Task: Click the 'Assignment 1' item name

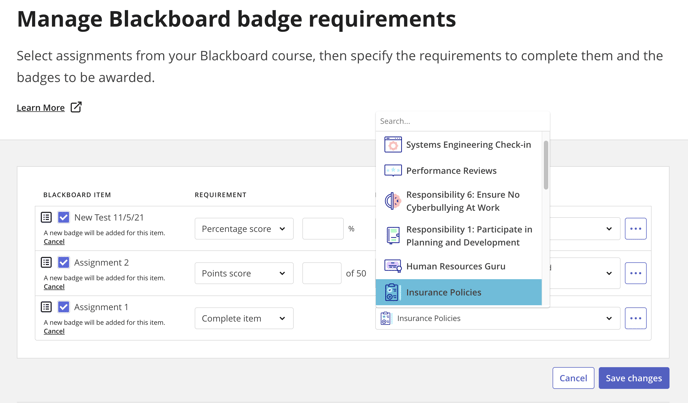Action: 101,307
